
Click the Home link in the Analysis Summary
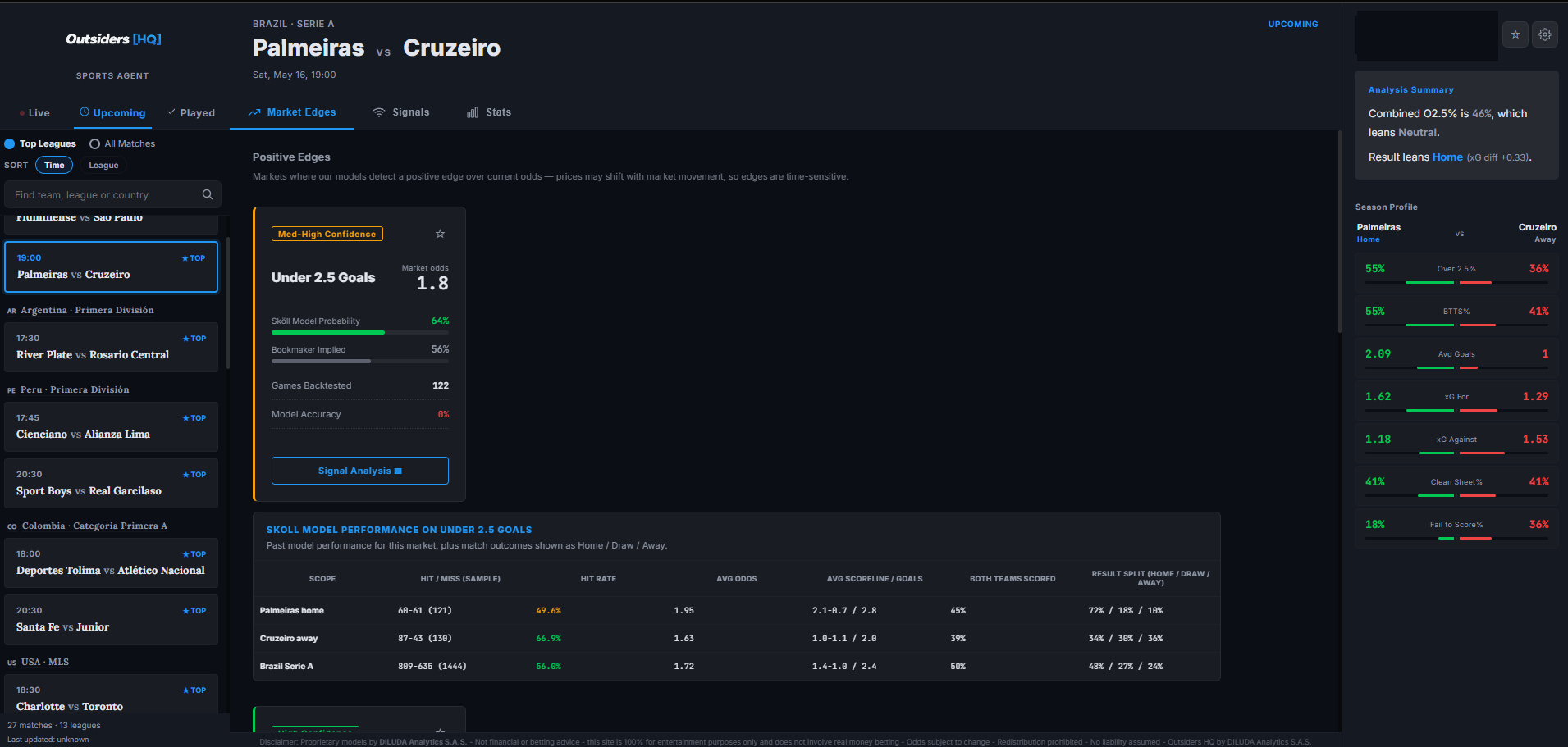coord(1447,157)
